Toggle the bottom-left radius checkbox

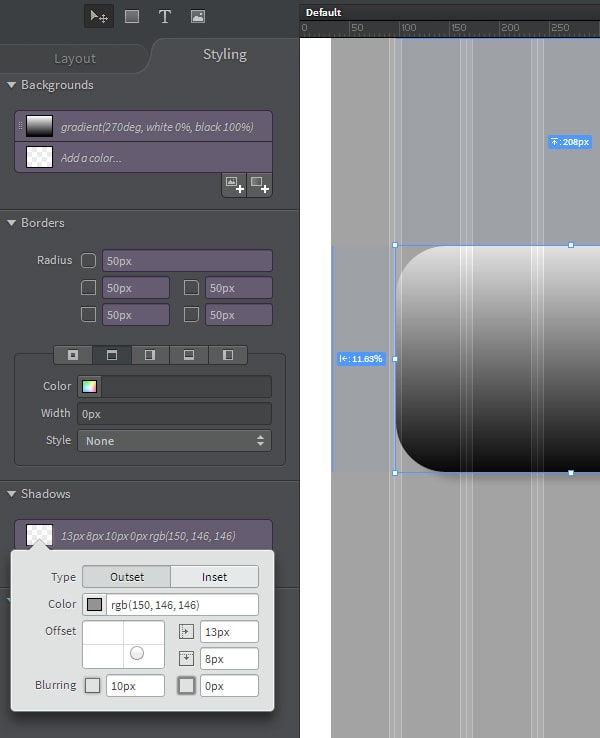click(88, 314)
